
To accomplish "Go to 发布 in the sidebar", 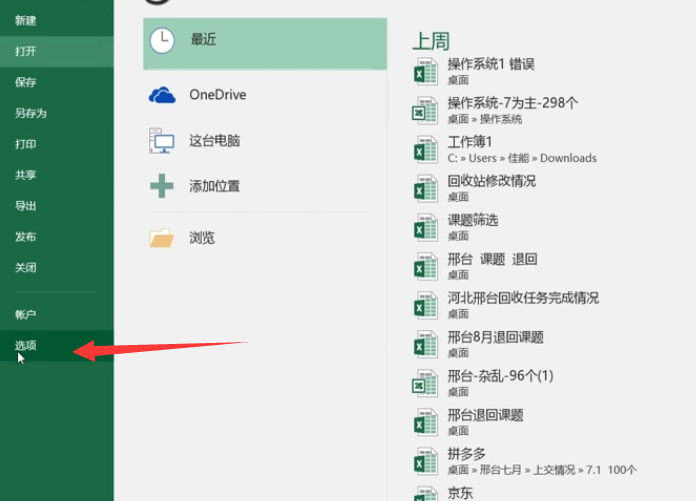I will (57, 237).
